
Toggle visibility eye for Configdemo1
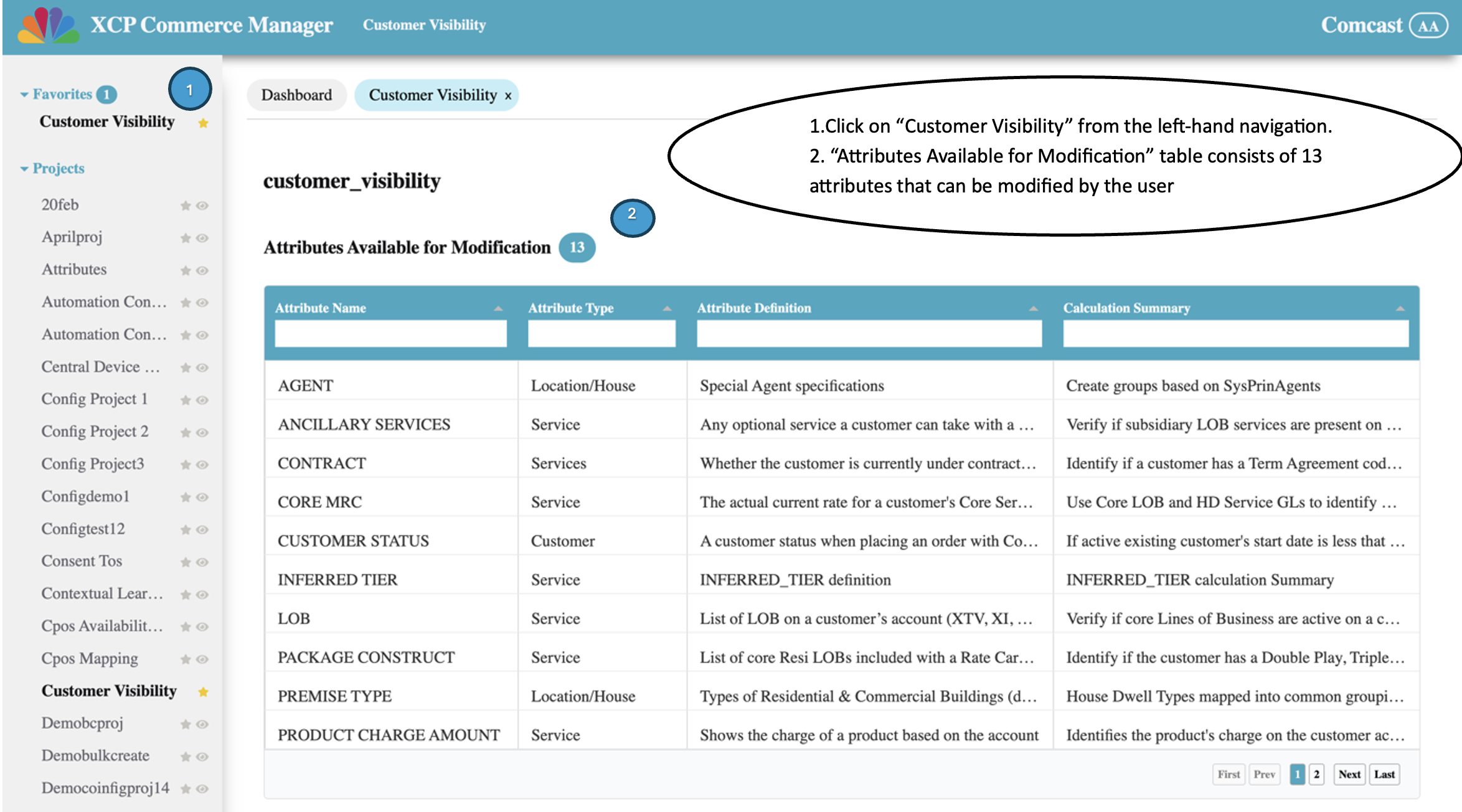[x=202, y=497]
